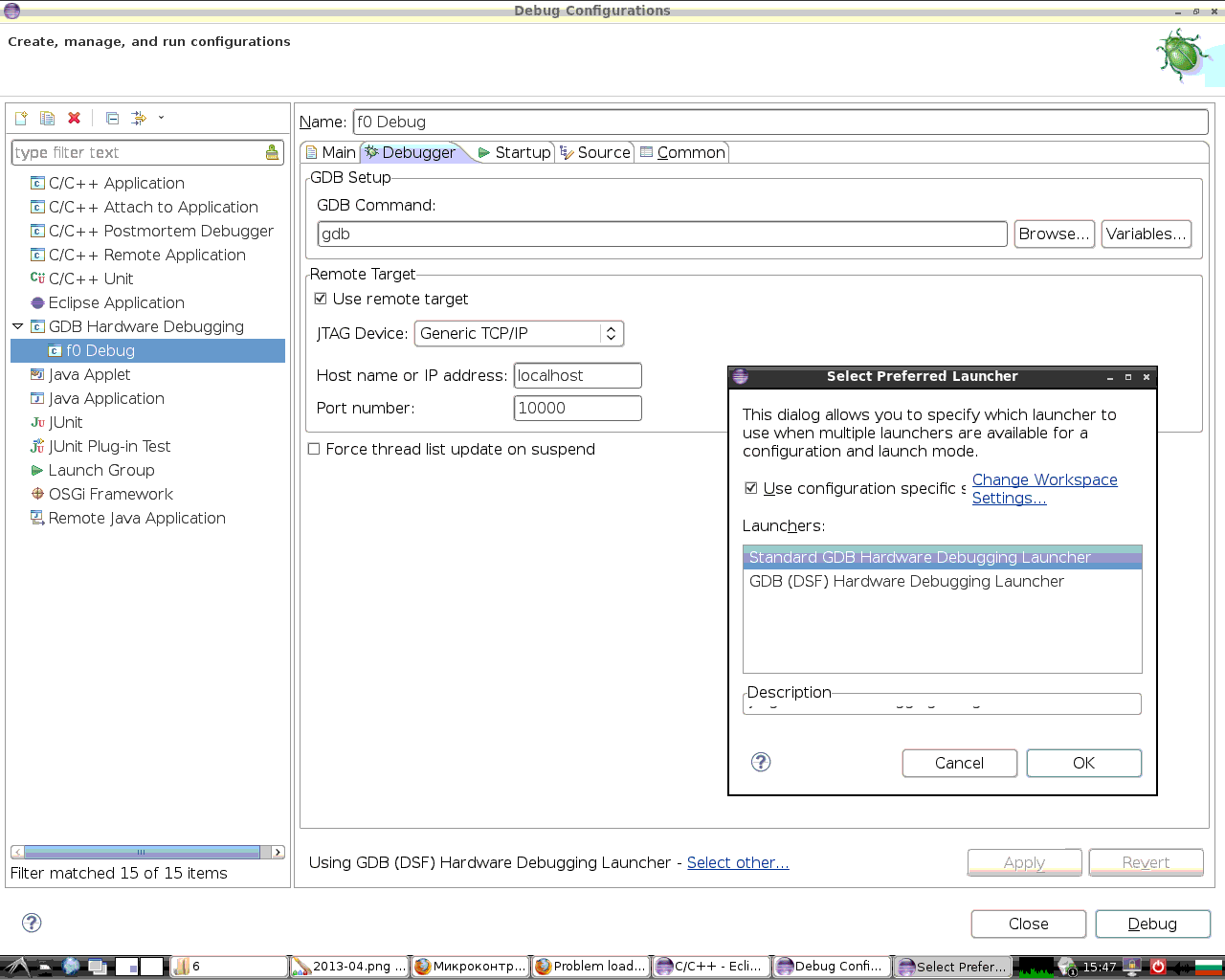Click Select other... launcher link

(x=738, y=862)
